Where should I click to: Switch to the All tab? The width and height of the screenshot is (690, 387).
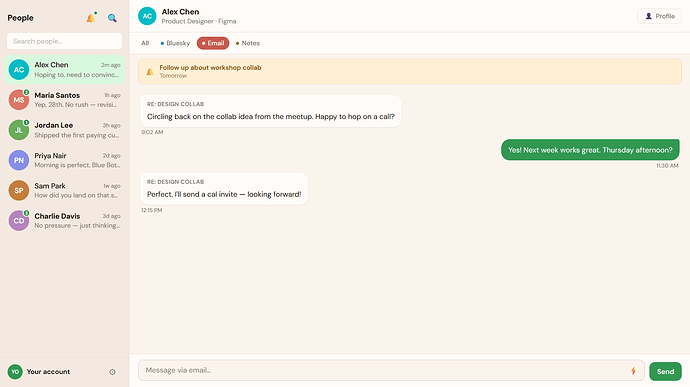click(145, 43)
